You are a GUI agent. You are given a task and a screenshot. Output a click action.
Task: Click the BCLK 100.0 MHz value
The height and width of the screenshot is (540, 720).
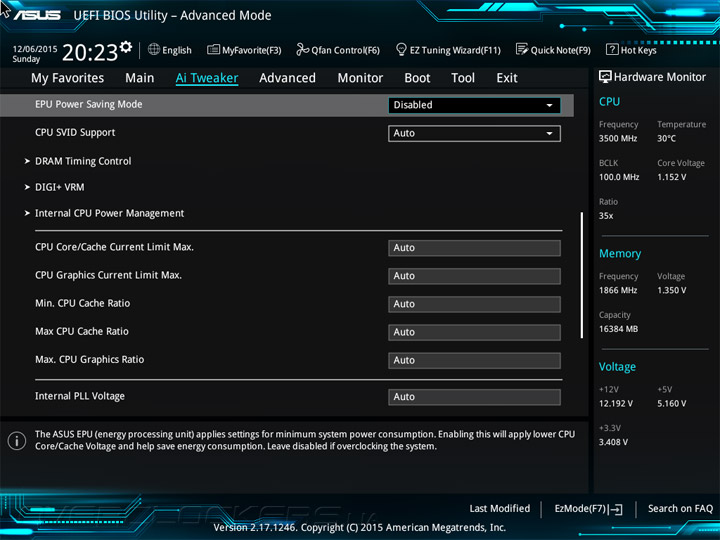click(619, 177)
